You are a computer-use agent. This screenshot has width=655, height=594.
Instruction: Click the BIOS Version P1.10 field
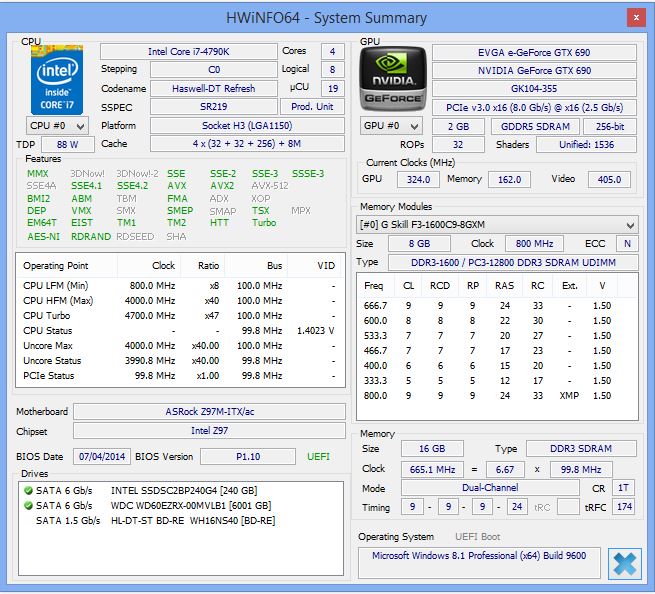point(246,456)
